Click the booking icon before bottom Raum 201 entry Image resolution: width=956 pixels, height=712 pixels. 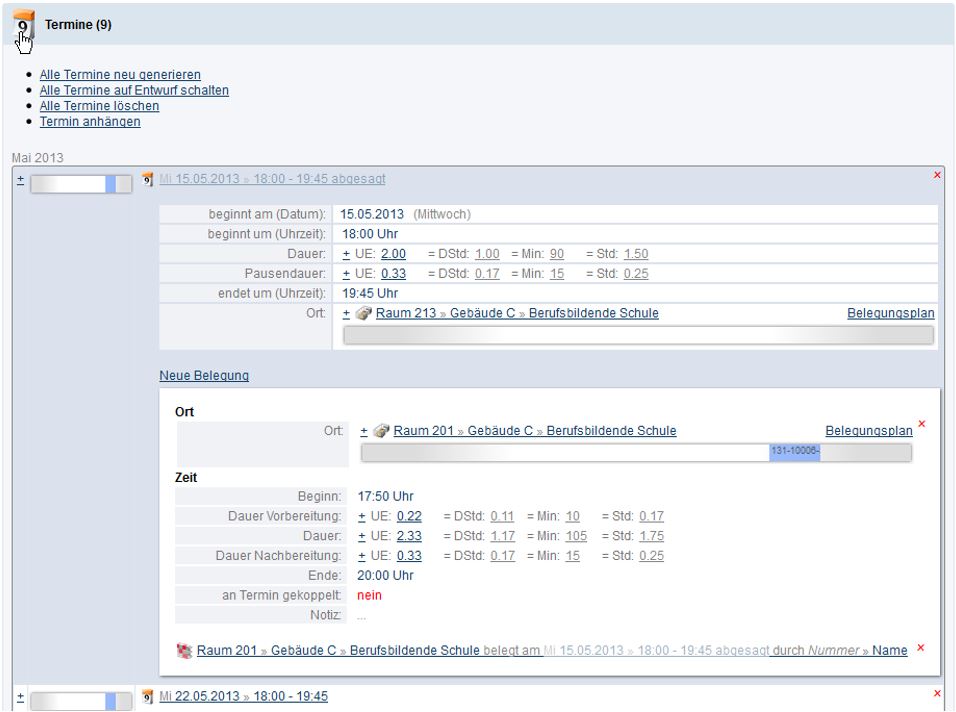[x=183, y=650]
